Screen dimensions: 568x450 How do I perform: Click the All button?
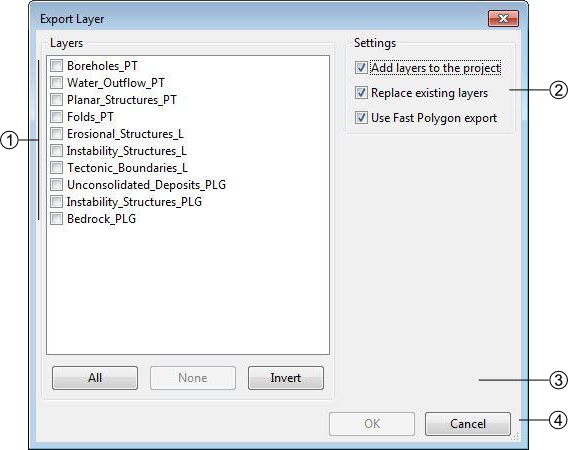click(95, 378)
